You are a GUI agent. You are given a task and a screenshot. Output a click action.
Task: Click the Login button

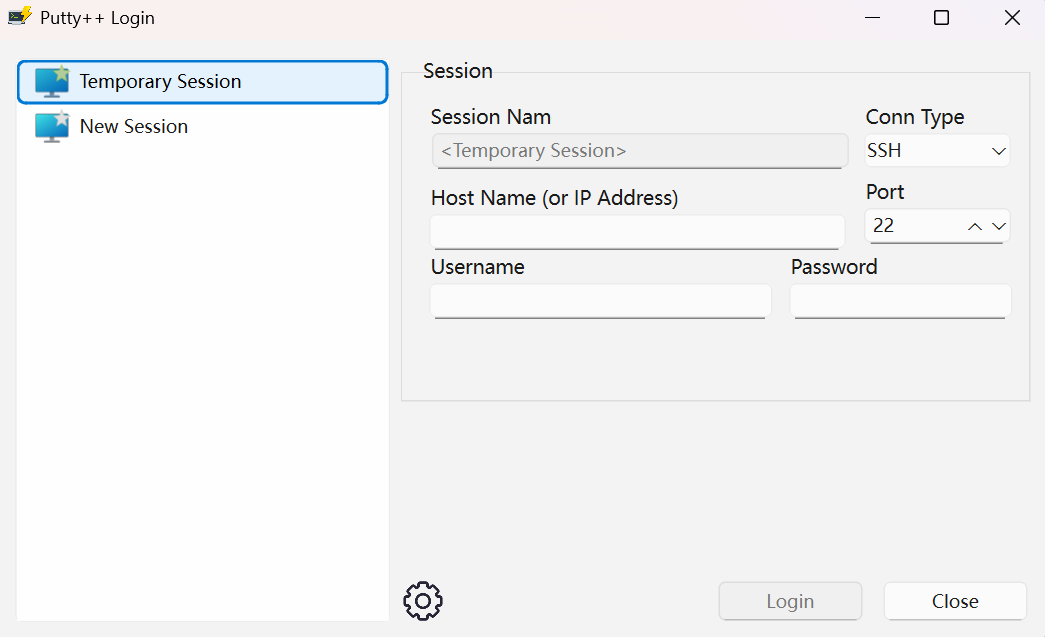pyautogui.click(x=790, y=601)
